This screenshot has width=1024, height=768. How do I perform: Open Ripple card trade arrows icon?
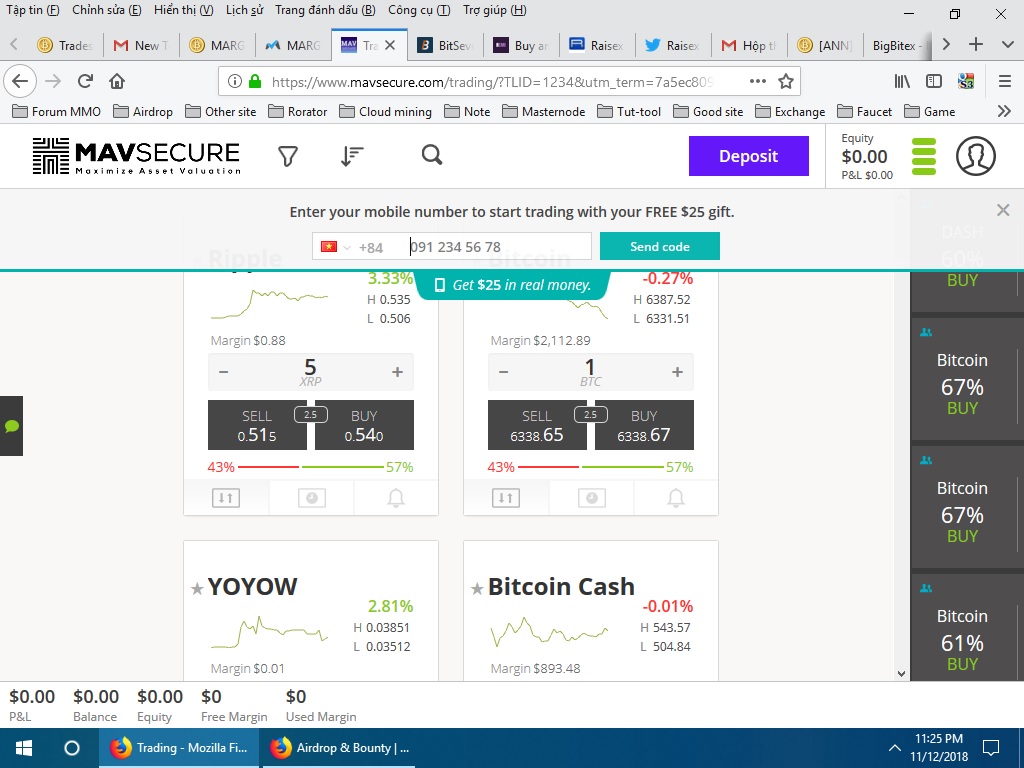click(226, 498)
